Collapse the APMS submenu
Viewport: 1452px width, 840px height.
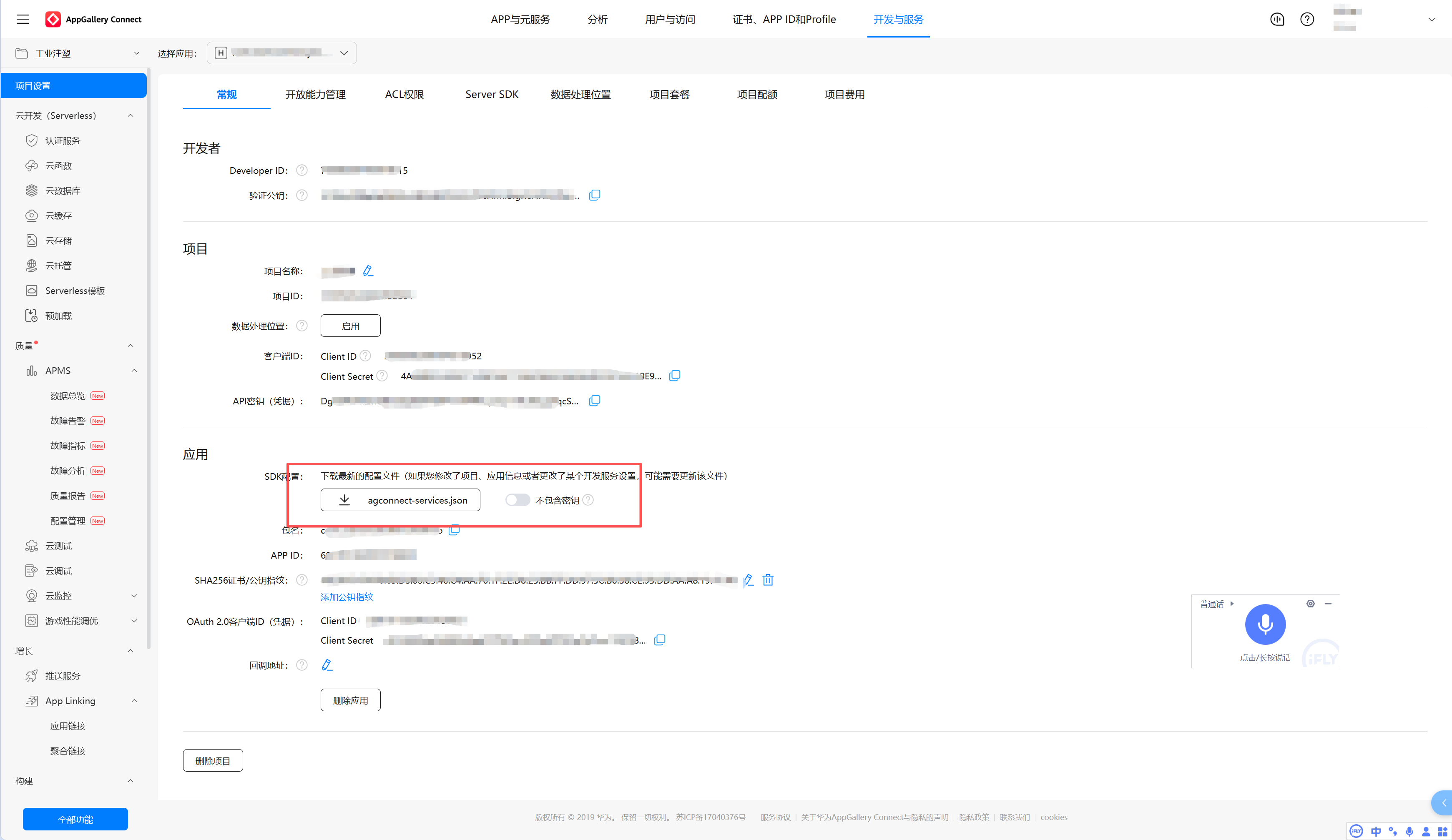pyautogui.click(x=134, y=371)
